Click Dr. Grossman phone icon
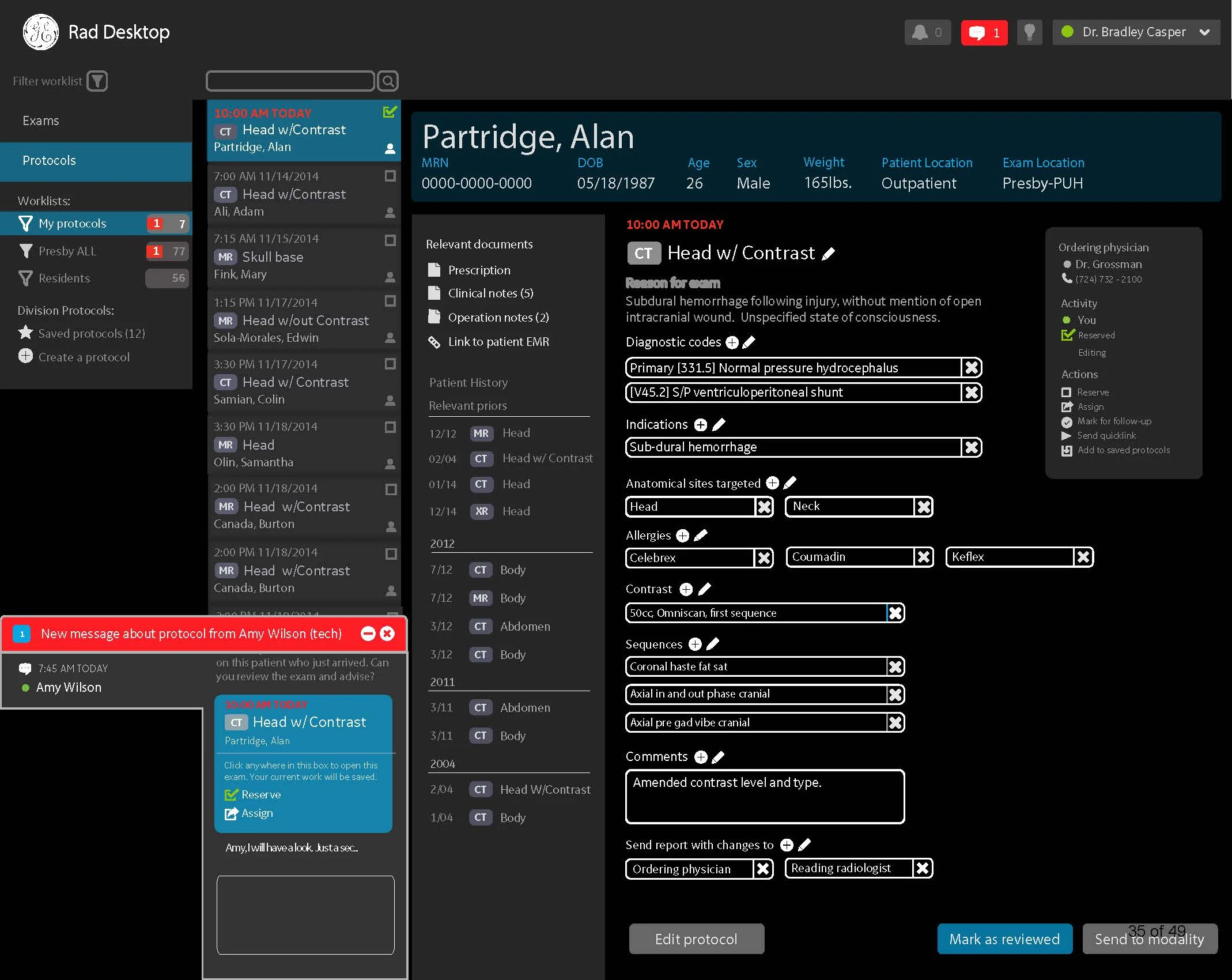Screen dimensions: 1232x980 (x=1067, y=278)
